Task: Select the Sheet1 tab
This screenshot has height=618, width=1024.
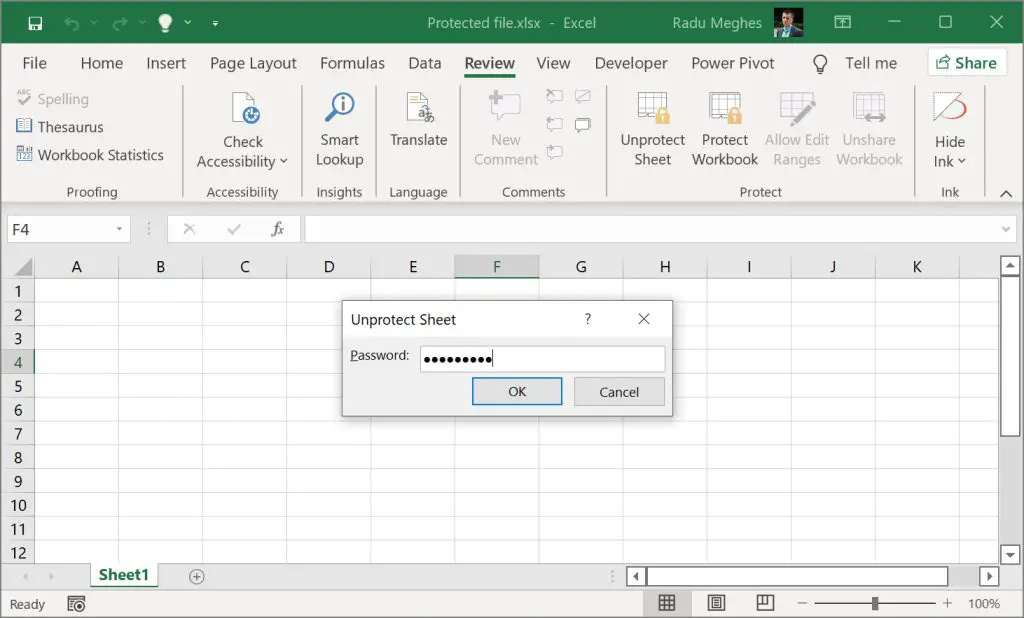Action: tap(123, 575)
